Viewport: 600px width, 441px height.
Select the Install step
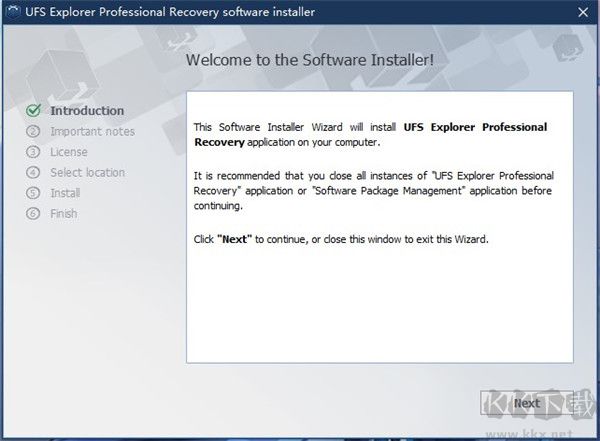tap(65, 193)
